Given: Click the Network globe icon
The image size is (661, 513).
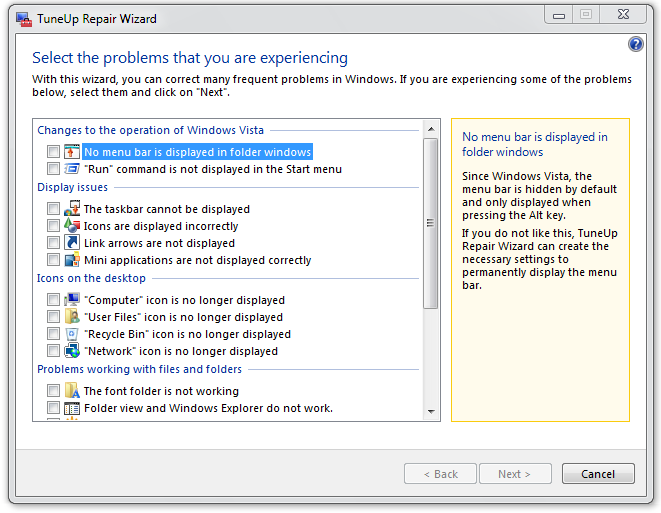Looking at the screenshot, I should coord(72,351).
